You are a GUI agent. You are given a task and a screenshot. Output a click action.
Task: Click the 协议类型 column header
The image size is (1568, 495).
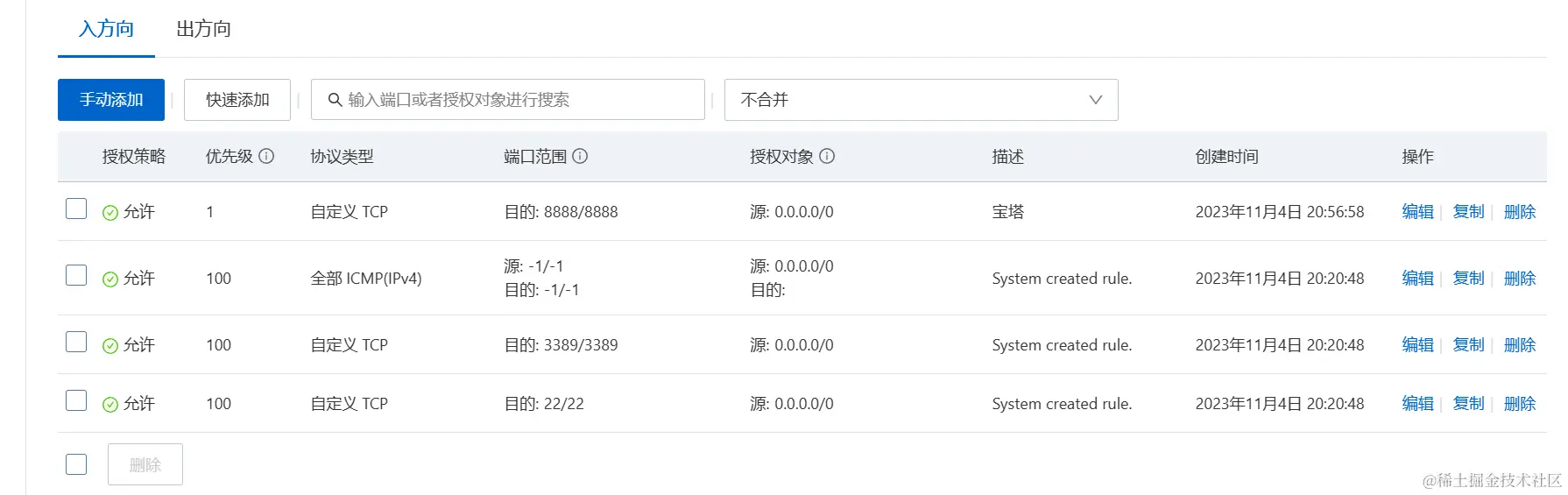(x=342, y=157)
